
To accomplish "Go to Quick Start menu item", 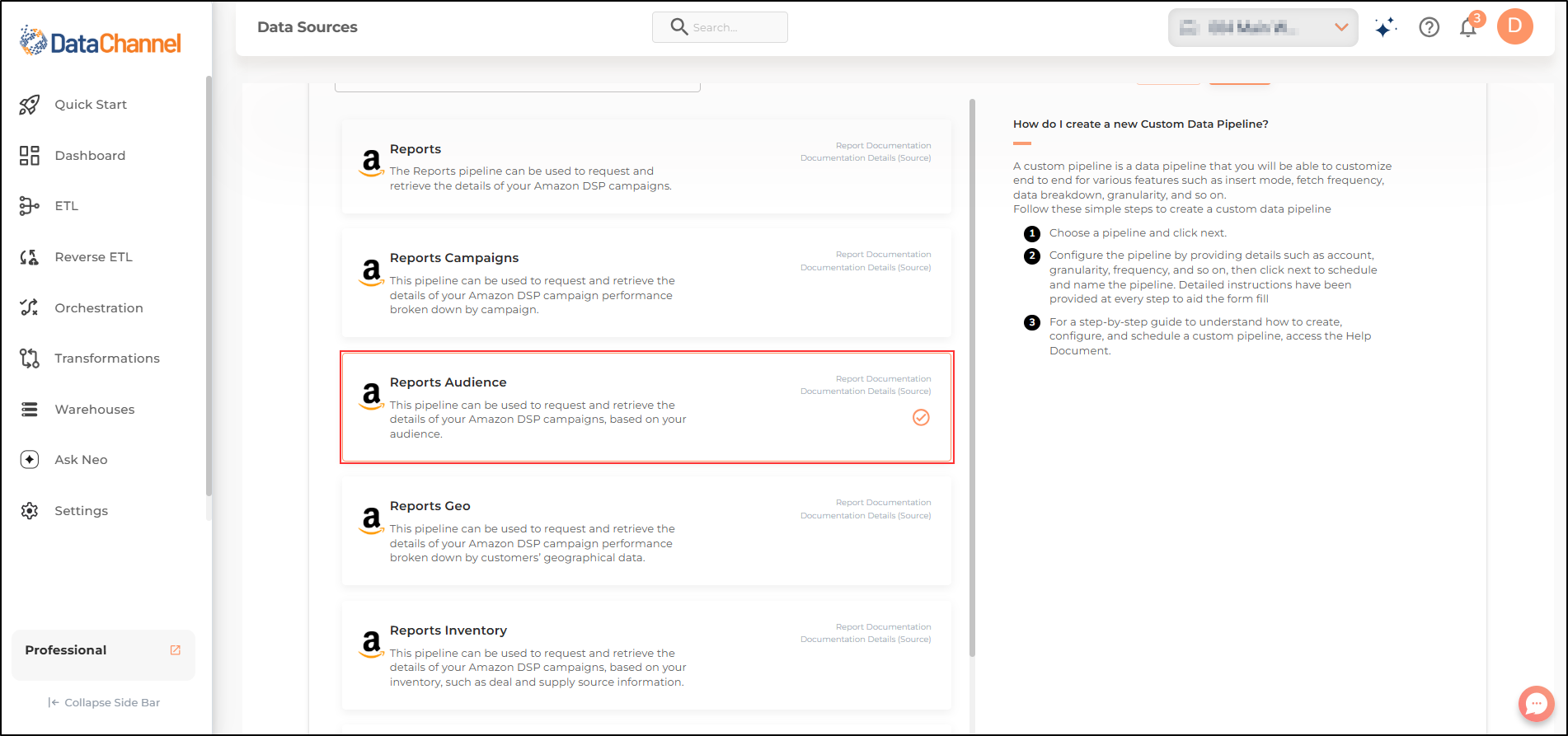I will pyautogui.click(x=91, y=105).
